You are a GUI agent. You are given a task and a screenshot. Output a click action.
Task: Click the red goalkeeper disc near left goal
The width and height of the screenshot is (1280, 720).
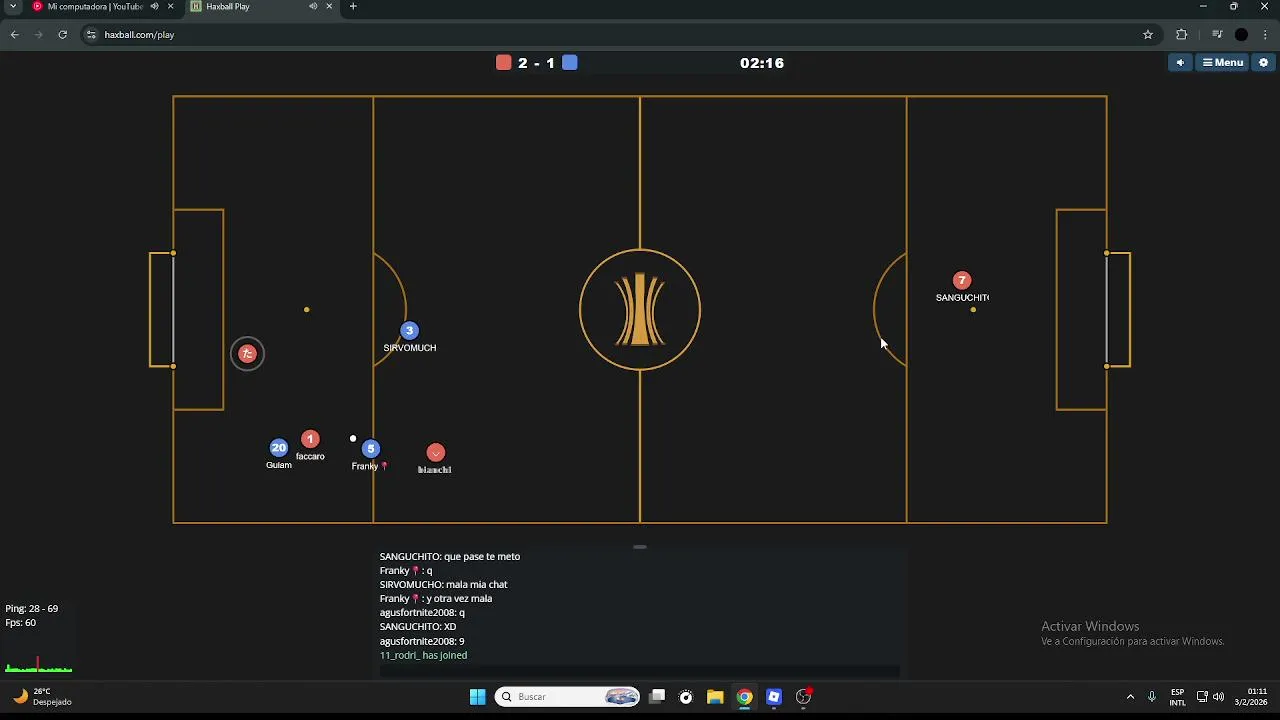coord(248,353)
